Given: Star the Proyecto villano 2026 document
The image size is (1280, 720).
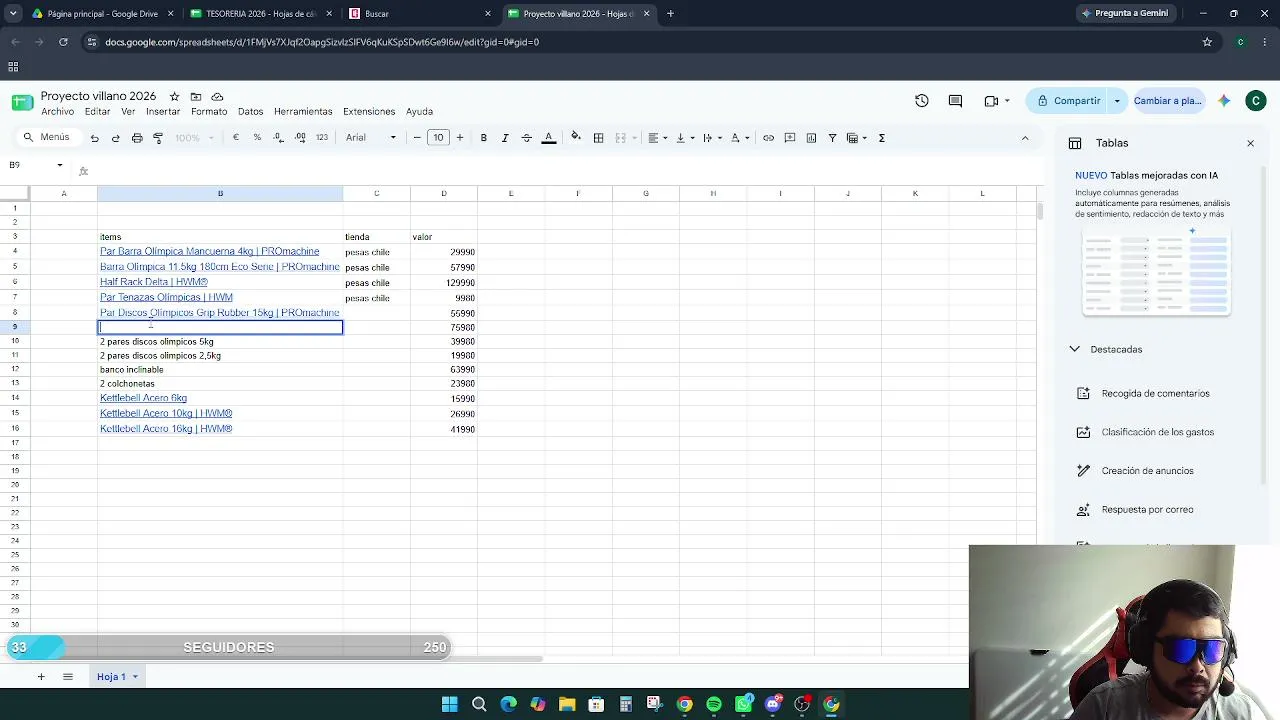Looking at the screenshot, I should pyautogui.click(x=174, y=97).
